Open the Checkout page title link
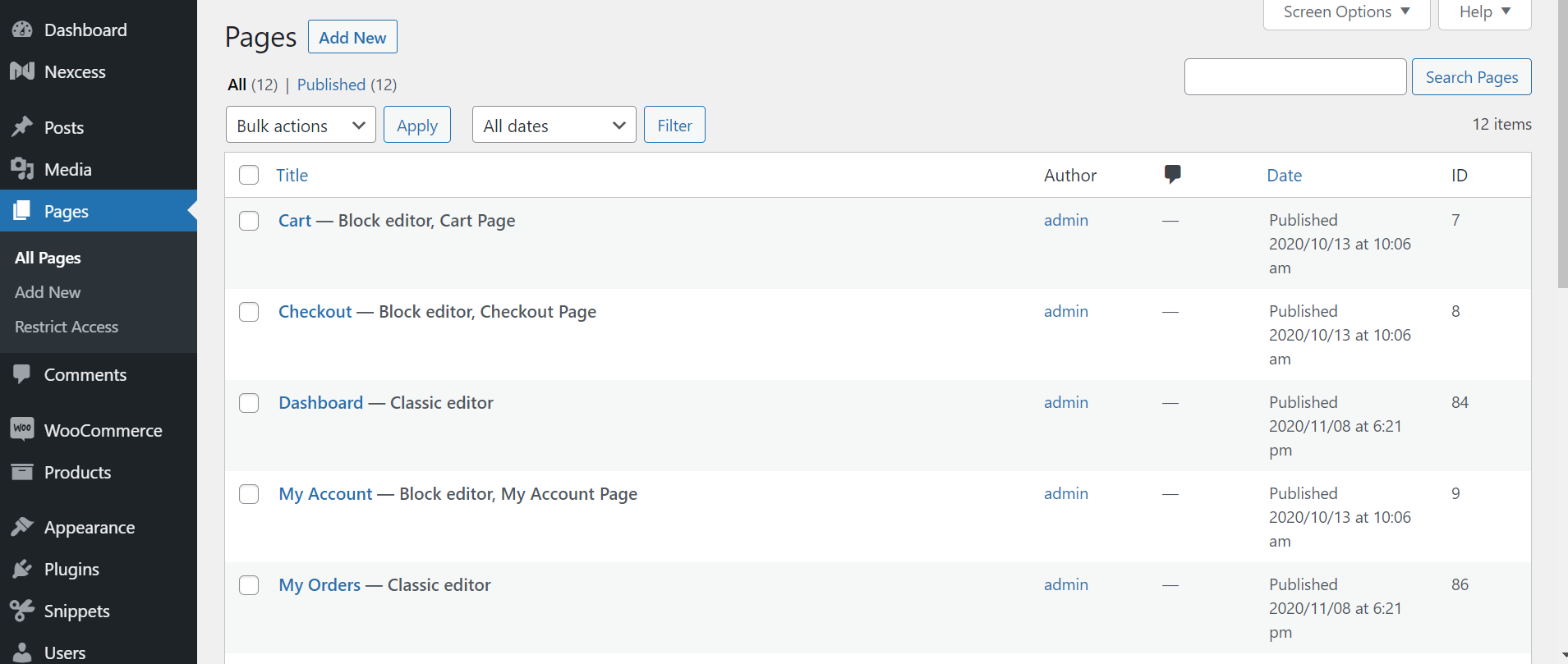 (x=315, y=312)
